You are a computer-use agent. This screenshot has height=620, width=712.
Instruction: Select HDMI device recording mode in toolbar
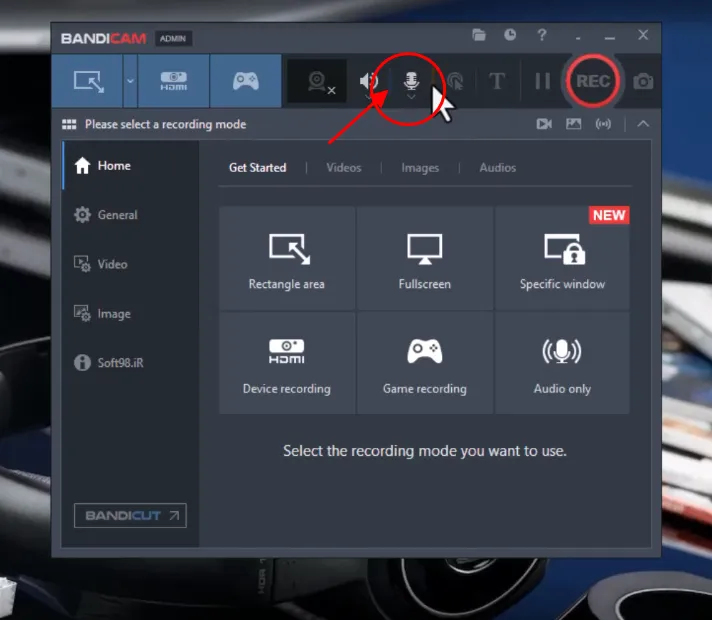coord(173,81)
